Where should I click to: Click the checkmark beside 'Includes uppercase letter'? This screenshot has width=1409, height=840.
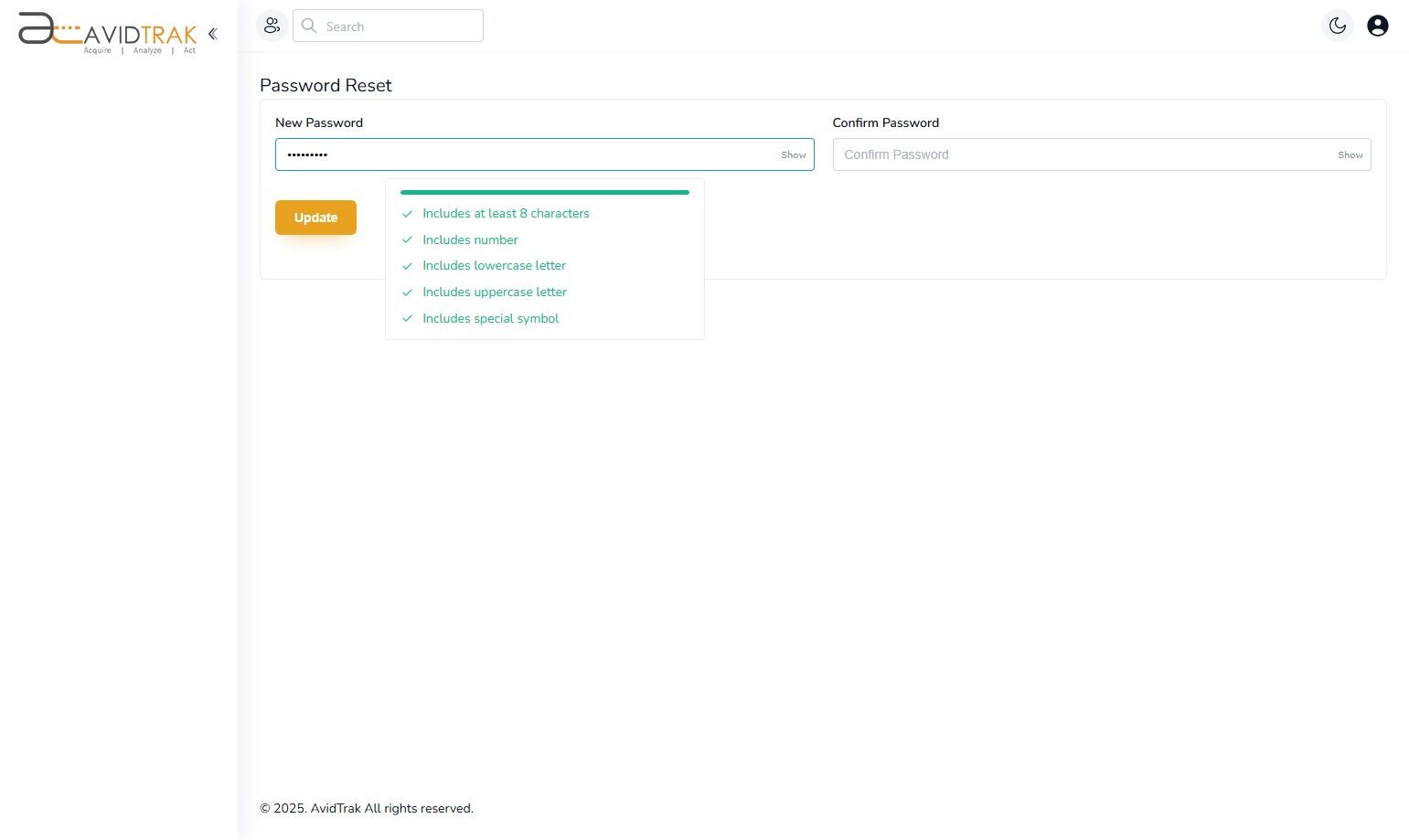407,292
